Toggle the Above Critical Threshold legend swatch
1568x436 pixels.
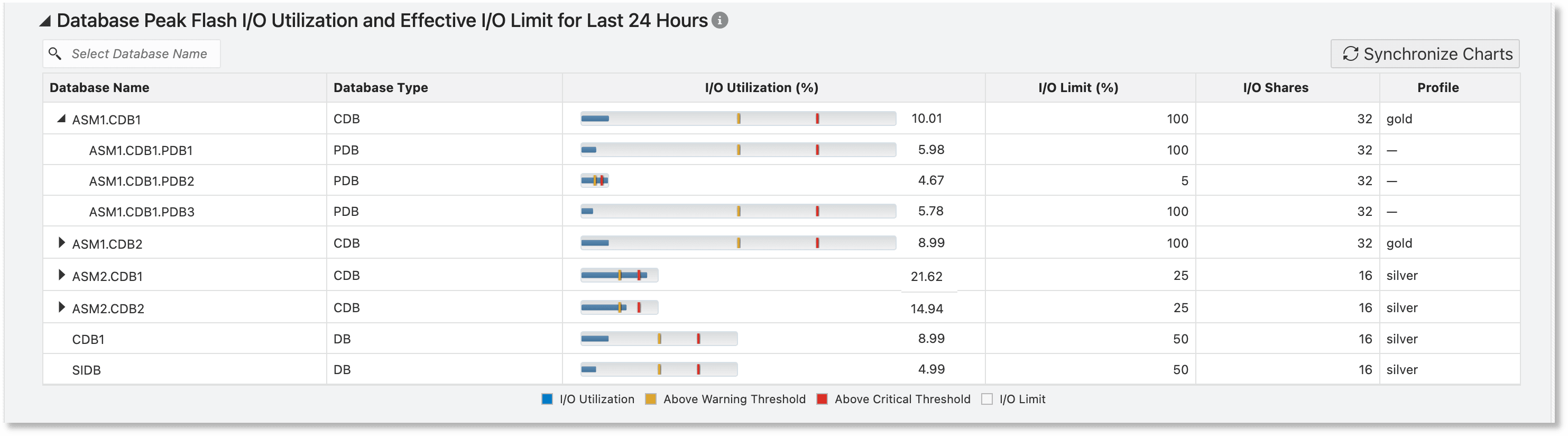[822, 399]
